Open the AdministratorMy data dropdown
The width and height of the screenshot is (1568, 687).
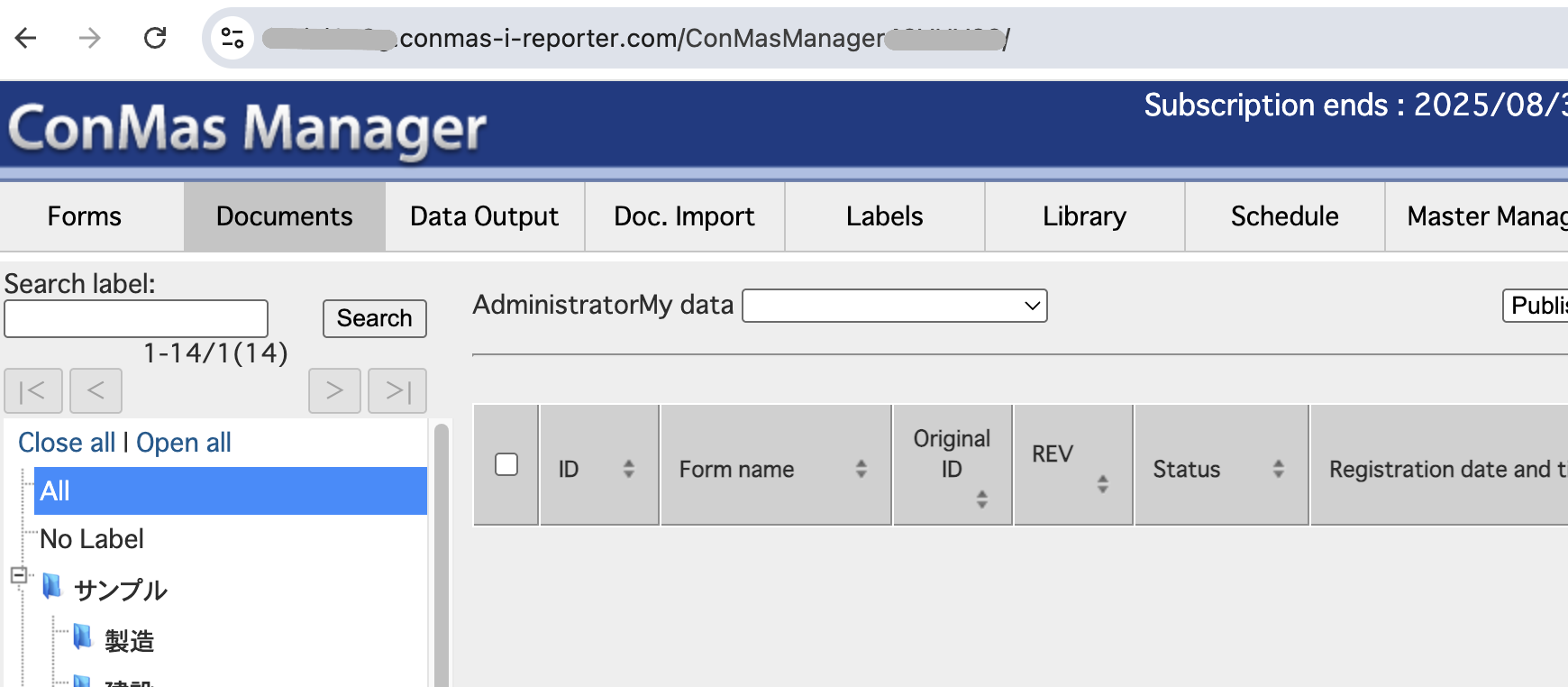point(895,306)
